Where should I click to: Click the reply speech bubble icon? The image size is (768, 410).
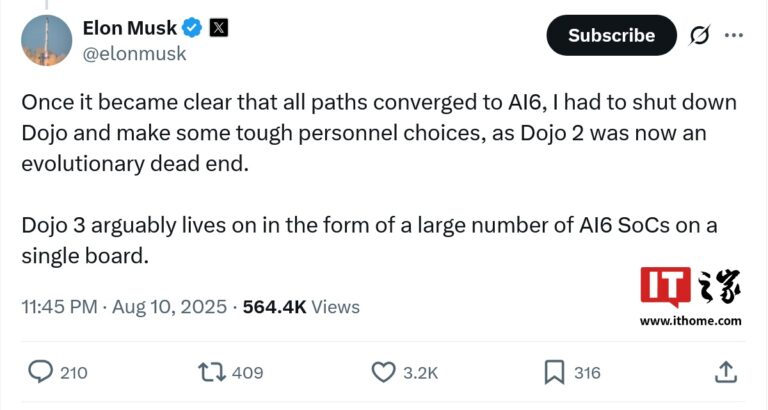40,372
